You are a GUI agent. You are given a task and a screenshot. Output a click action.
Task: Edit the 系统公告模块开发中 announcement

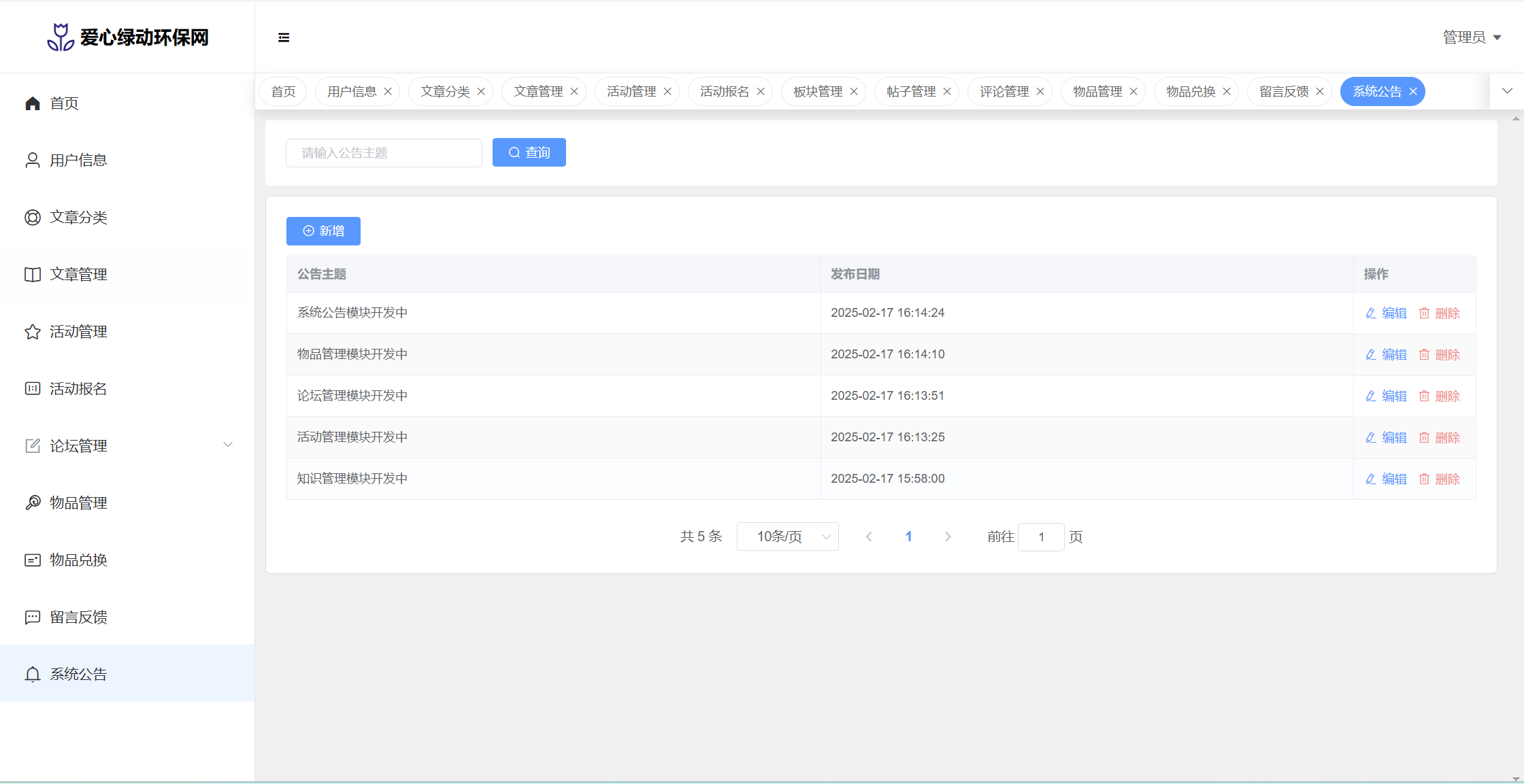1386,313
